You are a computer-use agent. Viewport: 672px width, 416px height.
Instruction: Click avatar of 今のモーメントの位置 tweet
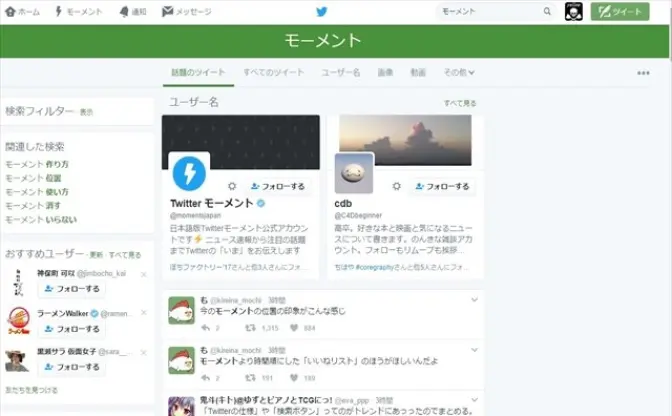pyautogui.click(x=181, y=311)
